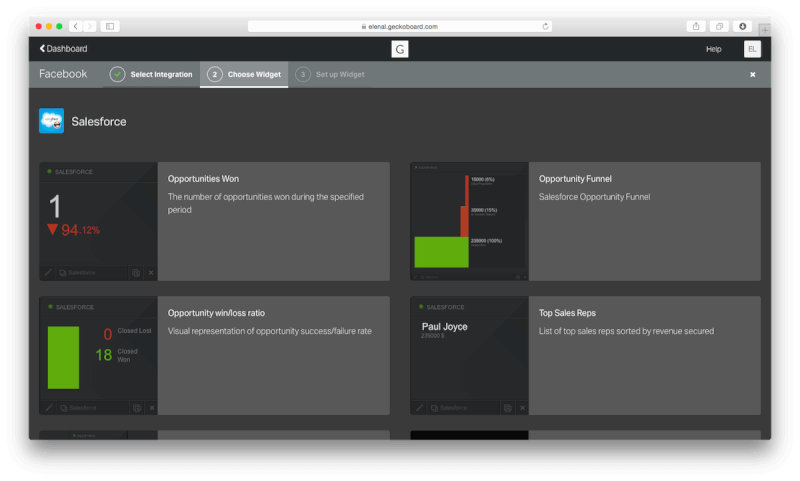The width and height of the screenshot is (800, 481).
Task: Add a new Safari tab
Action: pos(764,30)
